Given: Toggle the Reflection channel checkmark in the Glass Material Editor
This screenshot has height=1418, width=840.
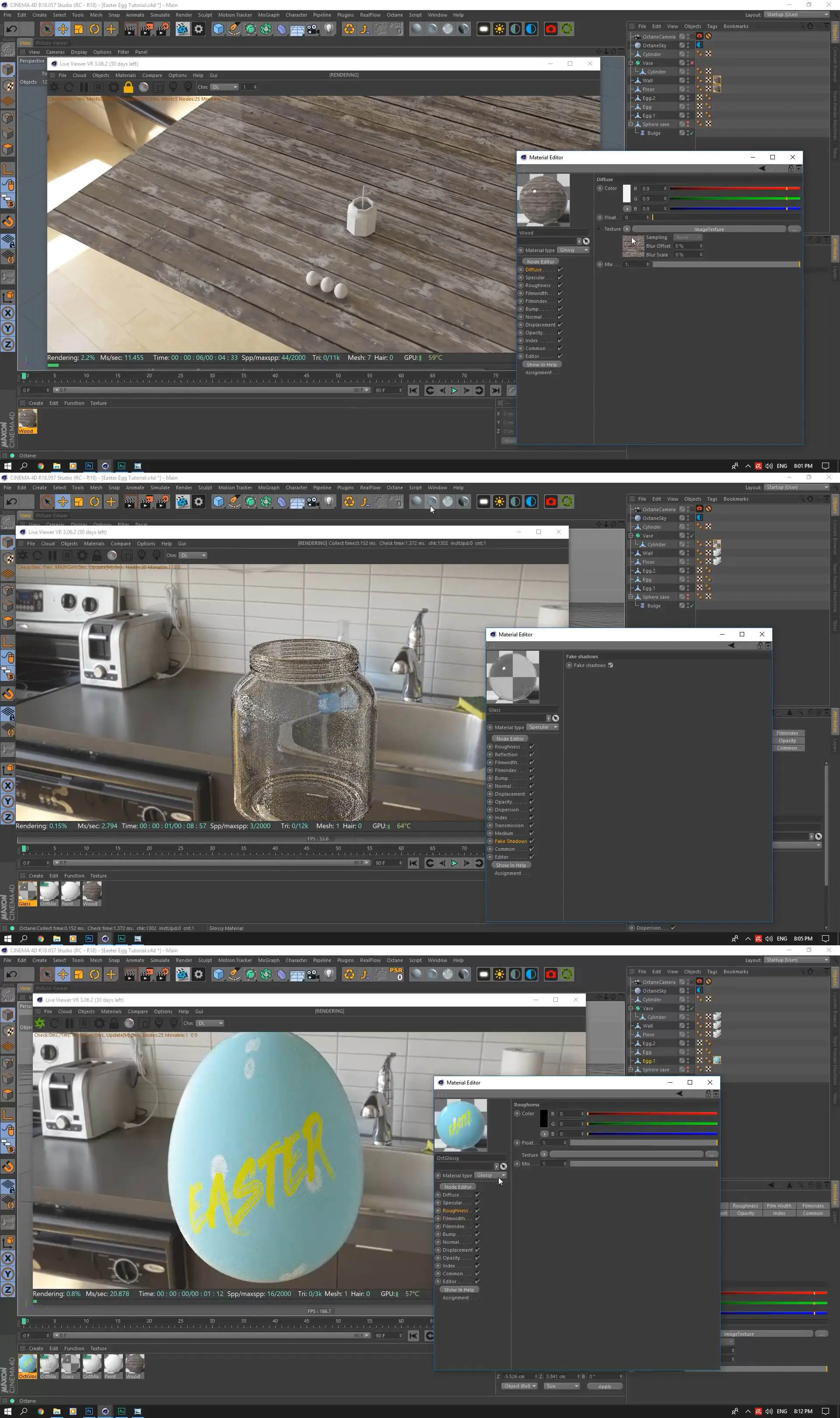Looking at the screenshot, I should tap(532, 755).
